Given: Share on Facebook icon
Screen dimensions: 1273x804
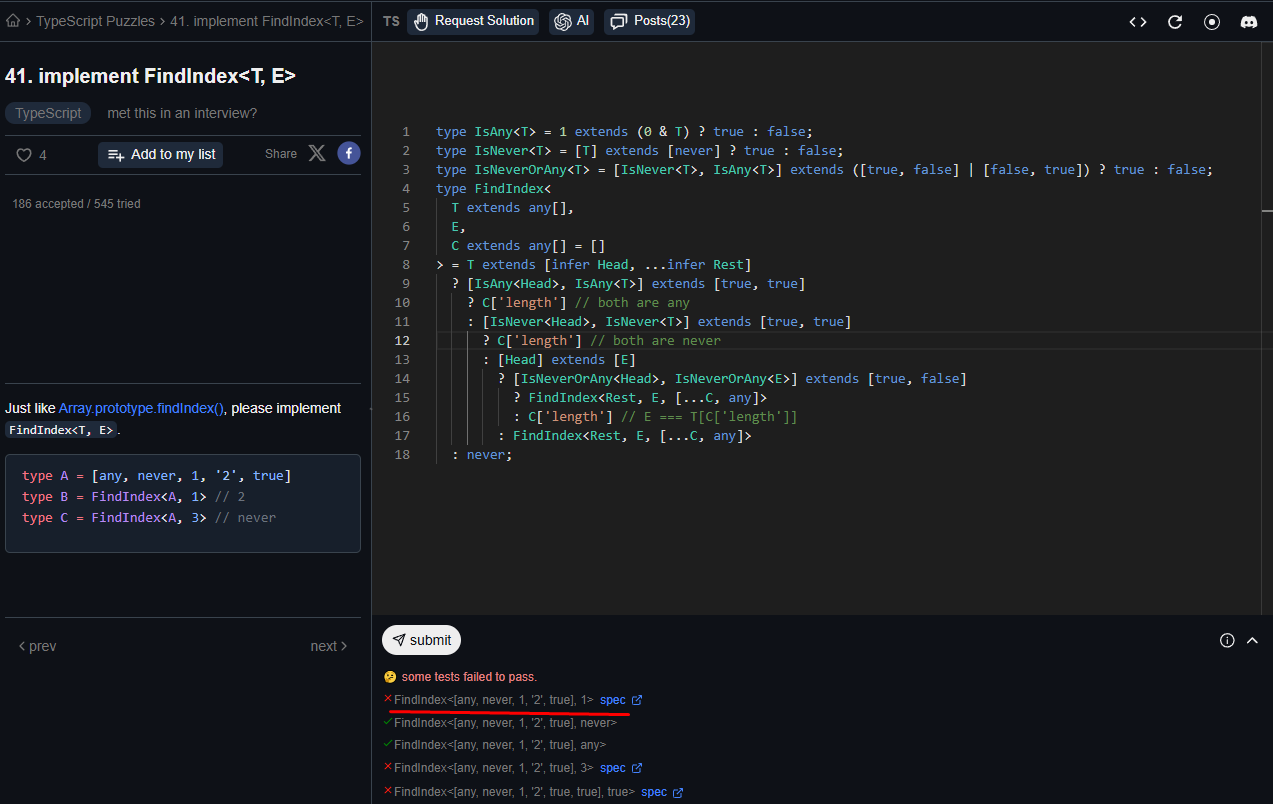Looking at the screenshot, I should (x=348, y=153).
